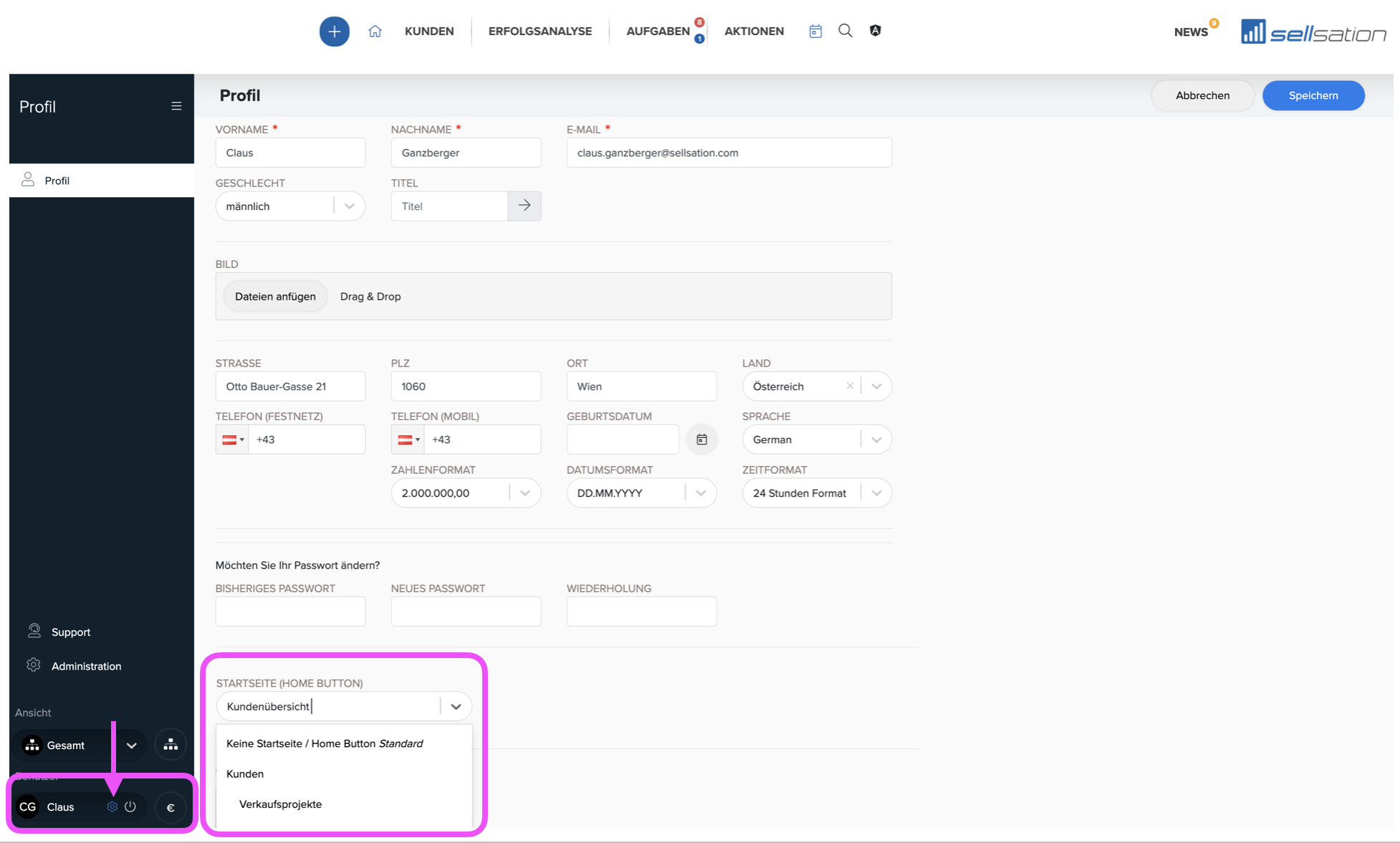Click the Vorname input field
Image resolution: width=1400 pixels, height=843 pixels.
click(x=290, y=153)
